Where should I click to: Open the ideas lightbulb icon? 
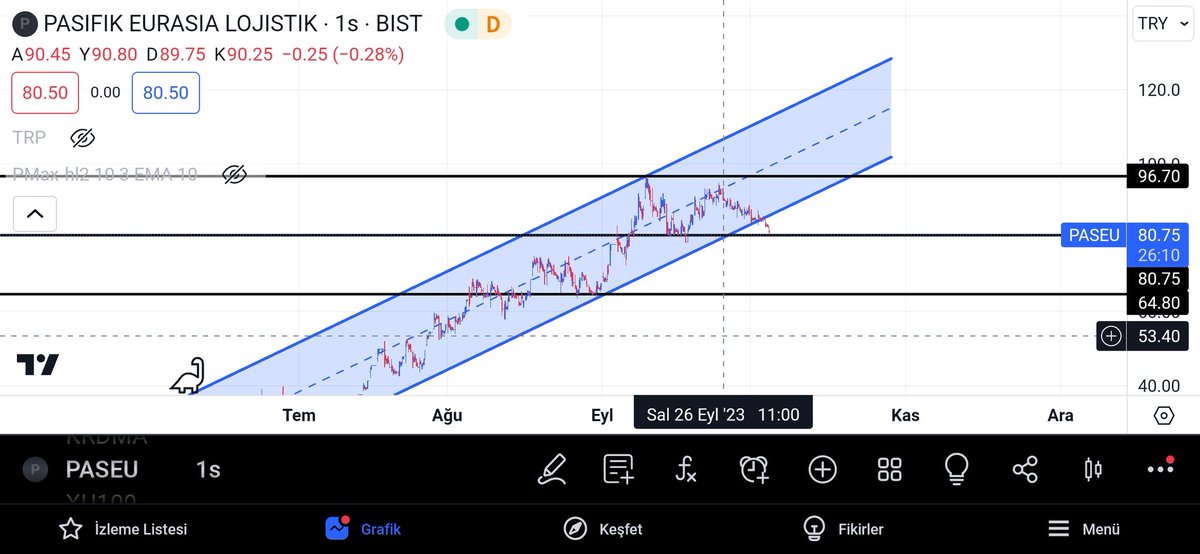point(957,469)
